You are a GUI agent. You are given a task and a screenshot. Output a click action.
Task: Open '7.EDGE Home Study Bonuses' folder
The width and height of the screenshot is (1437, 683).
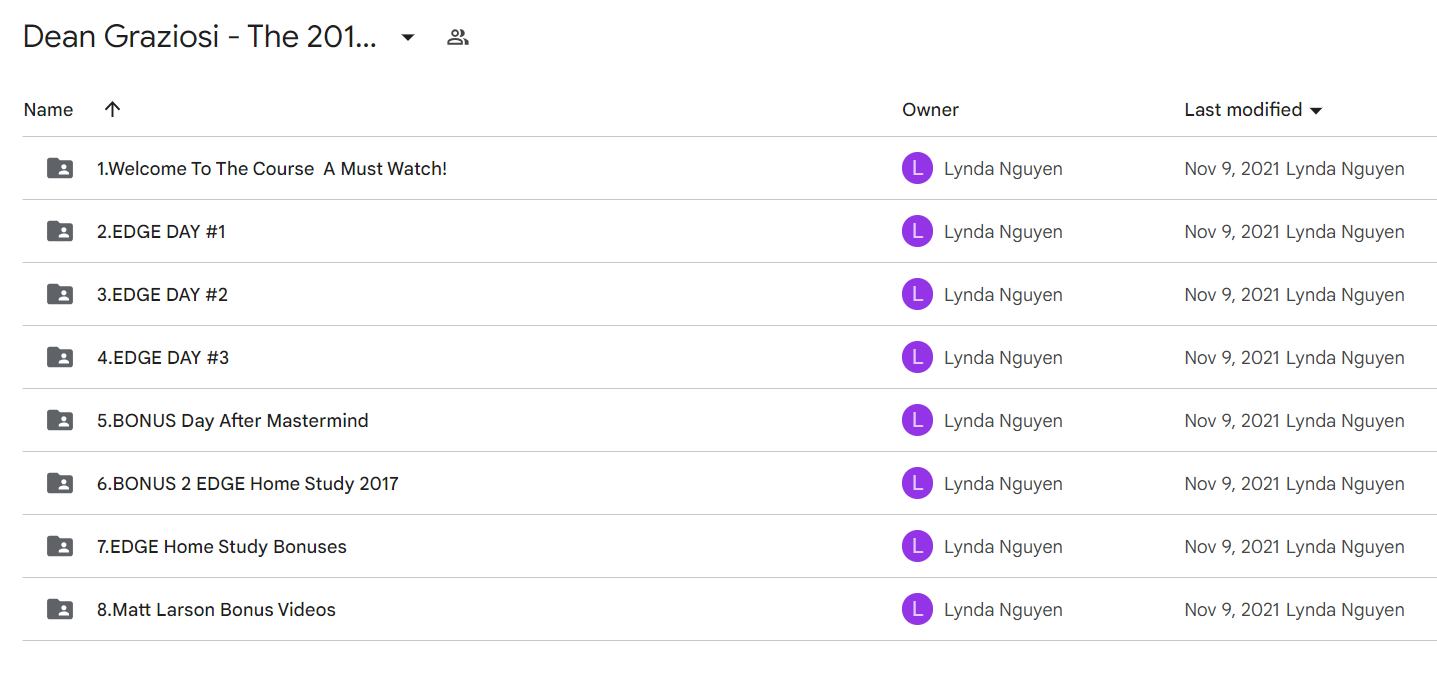point(222,547)
